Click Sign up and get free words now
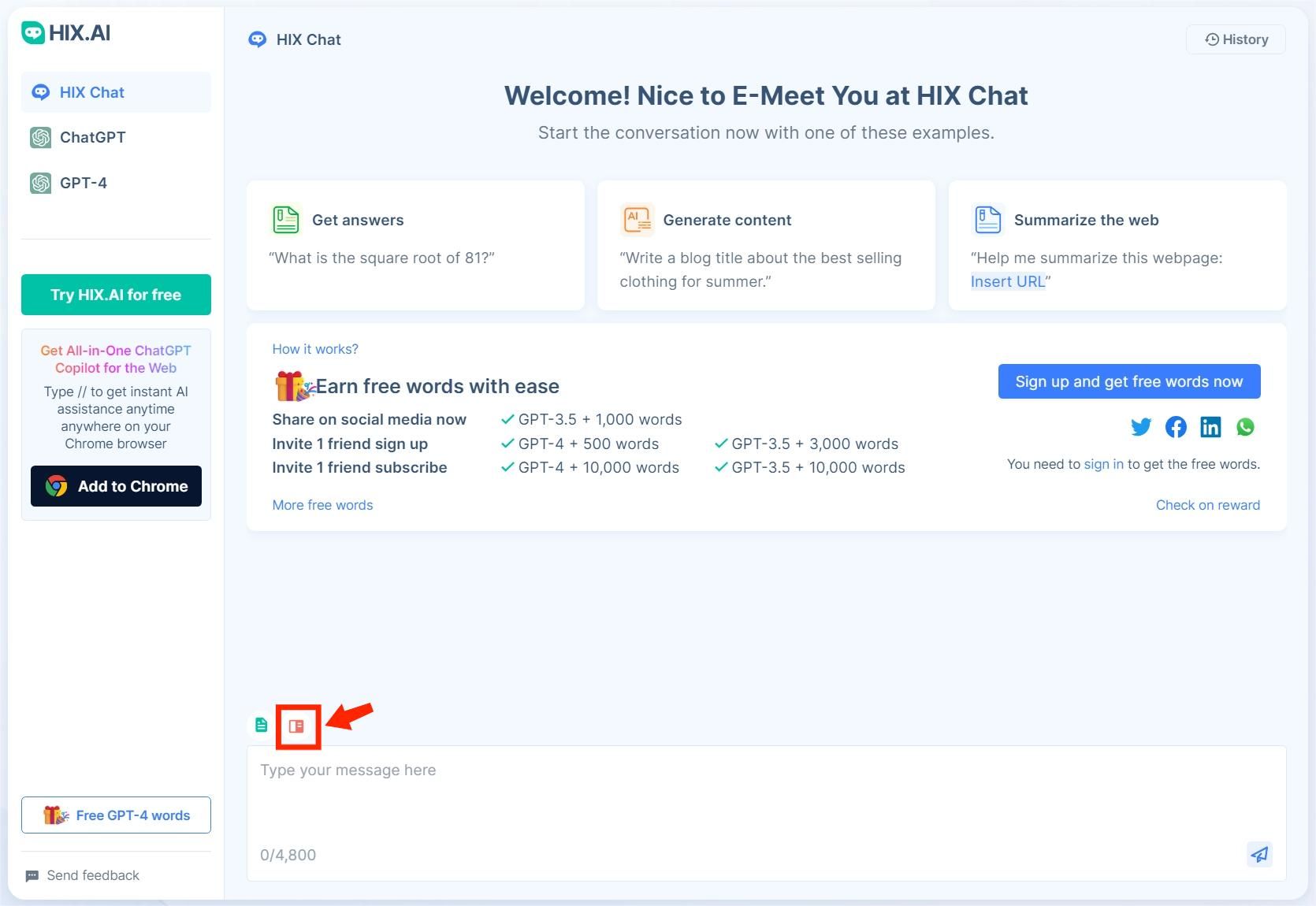This screenshot has width=1316, height=906. (x=1129, y=381)
